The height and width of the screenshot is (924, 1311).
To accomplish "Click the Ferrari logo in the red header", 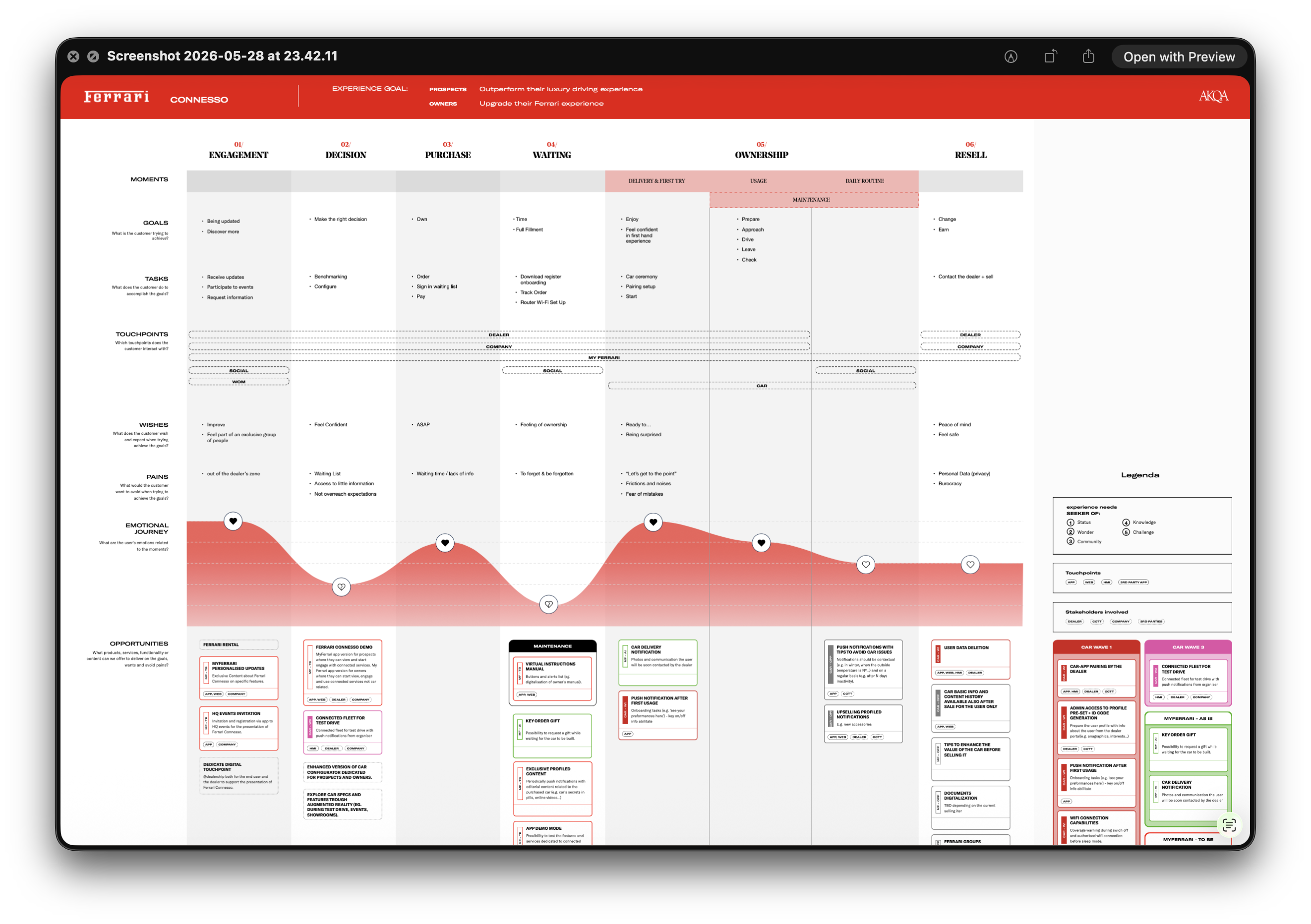I will [117, 97].
